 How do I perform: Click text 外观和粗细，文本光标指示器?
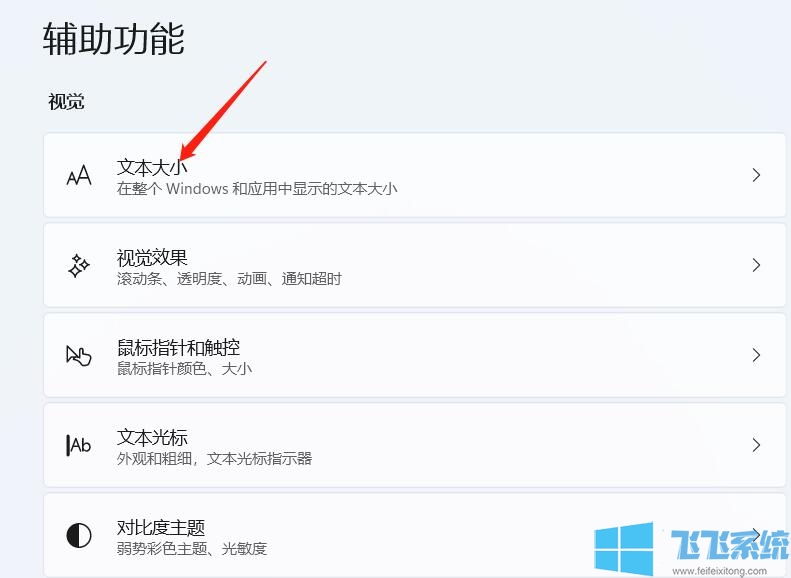(214, 458)
